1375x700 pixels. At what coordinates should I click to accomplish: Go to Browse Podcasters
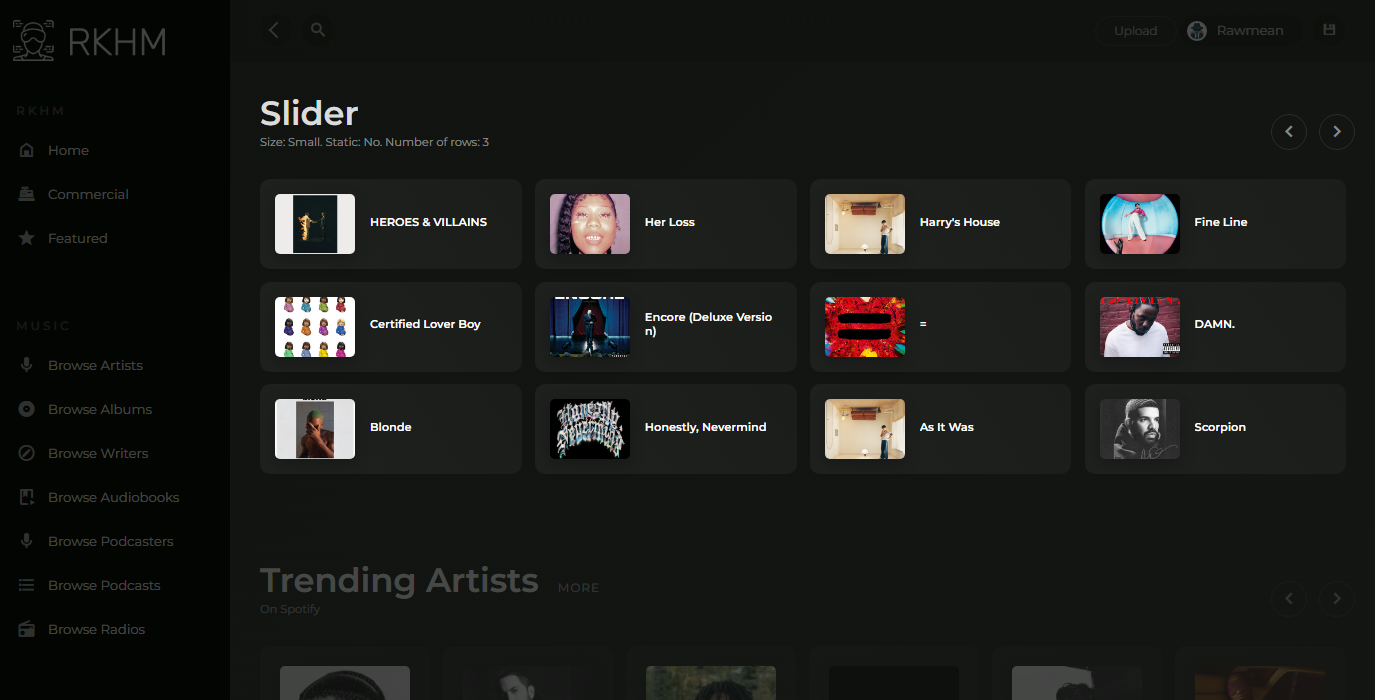point(111,541)
